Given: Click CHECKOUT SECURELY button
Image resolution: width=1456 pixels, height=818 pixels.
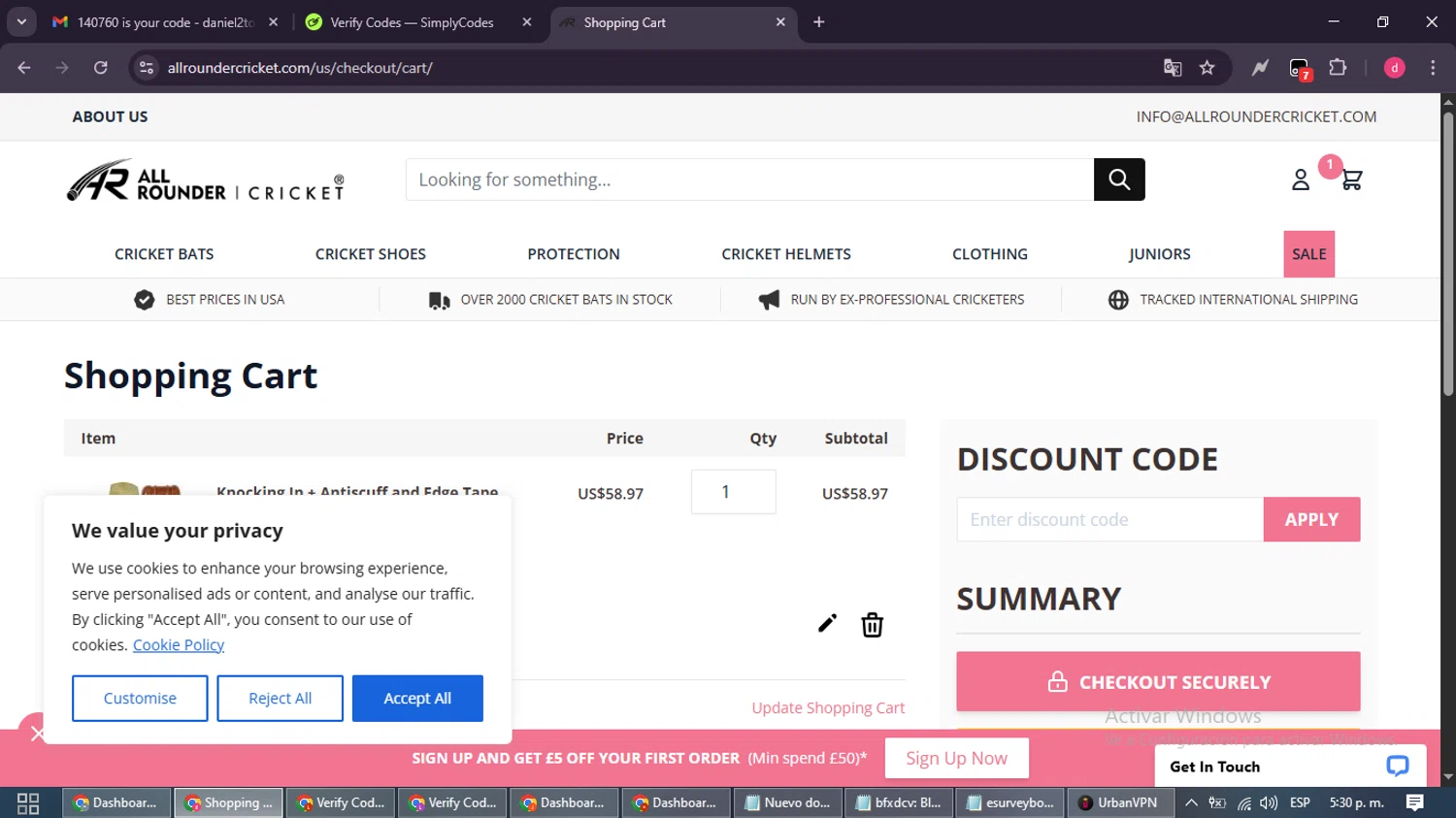Looking at the screenshot, I should 1158,681.
